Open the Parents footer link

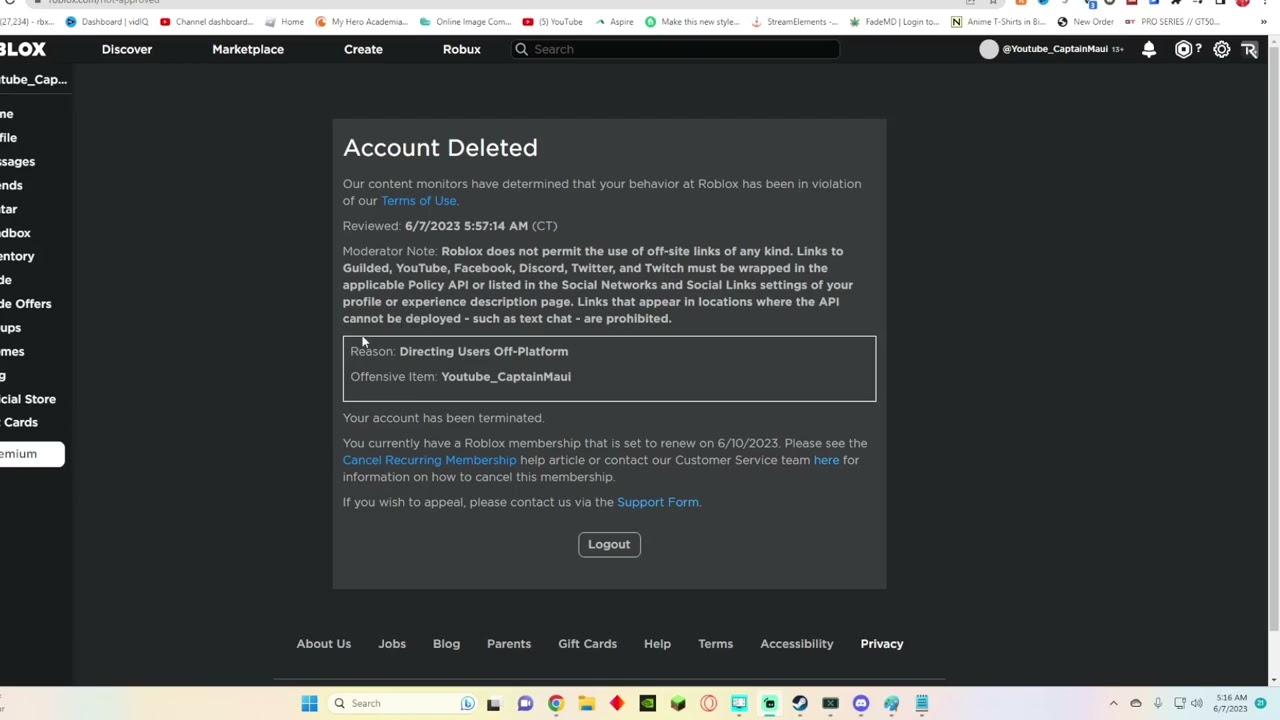[x=509, y=644]
